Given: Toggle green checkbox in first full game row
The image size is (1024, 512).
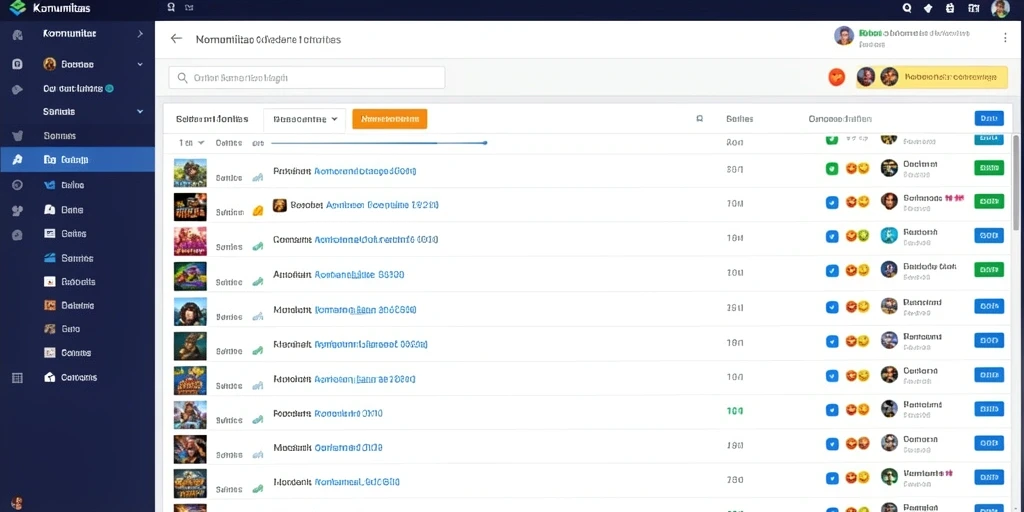Looking at the screenshot, I should tap(832, 168).
